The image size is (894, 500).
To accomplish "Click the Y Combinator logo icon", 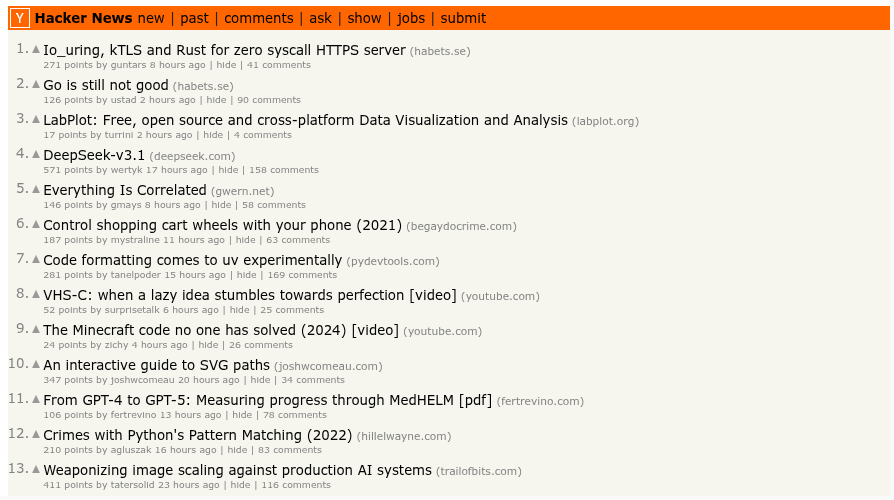I will [x=20, y=18].
